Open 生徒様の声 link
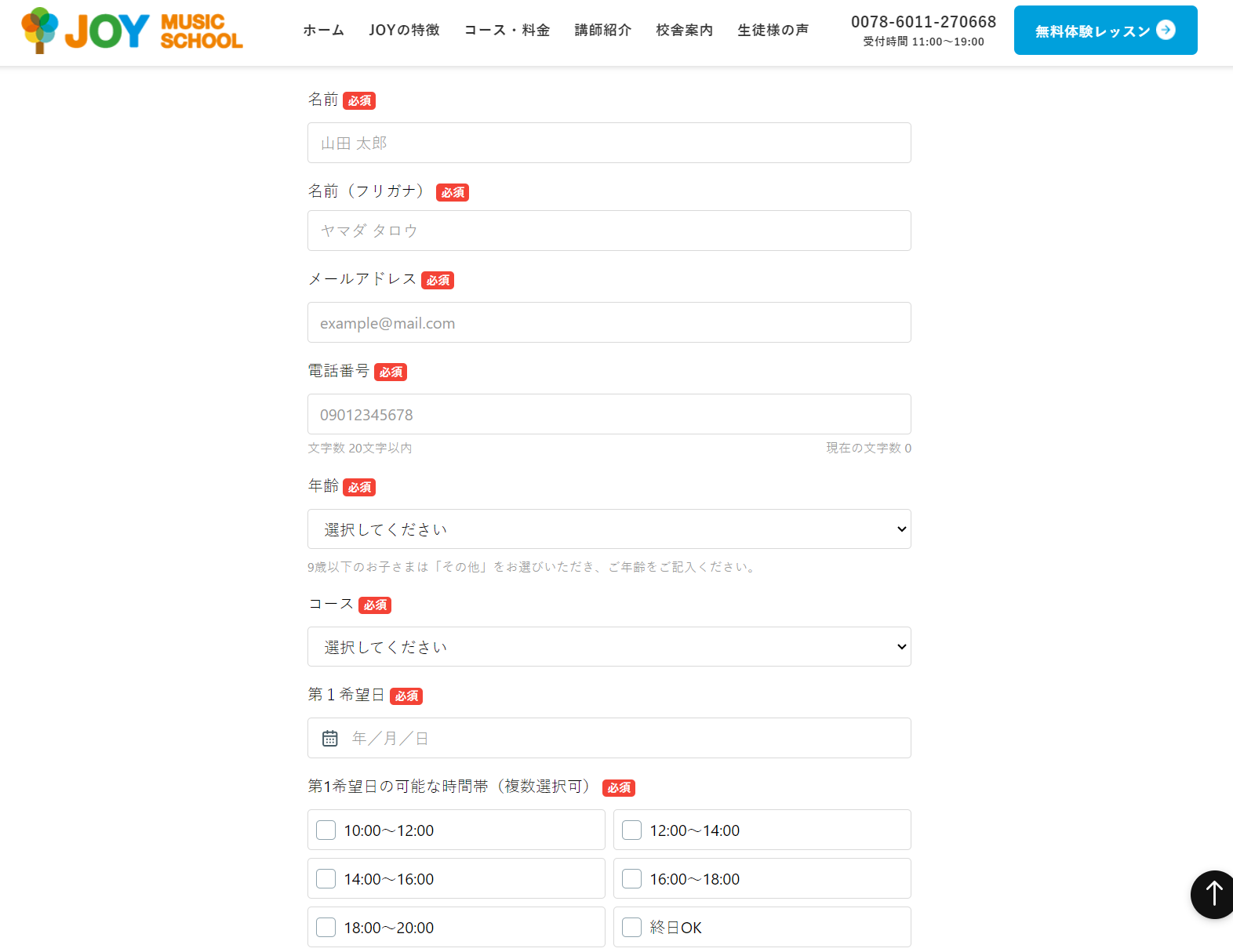The height and width of the screenshot is (952, 1233). point(773,31)
